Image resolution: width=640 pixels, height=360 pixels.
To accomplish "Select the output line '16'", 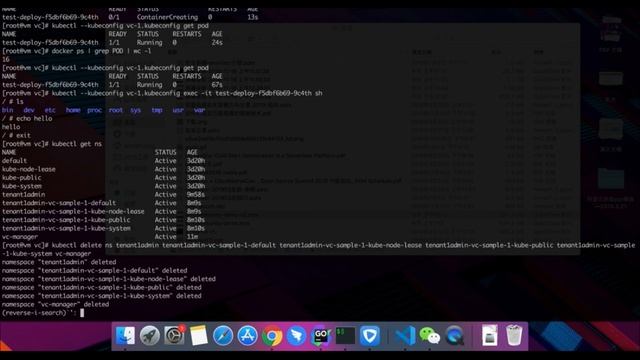I will pos(6,60).
